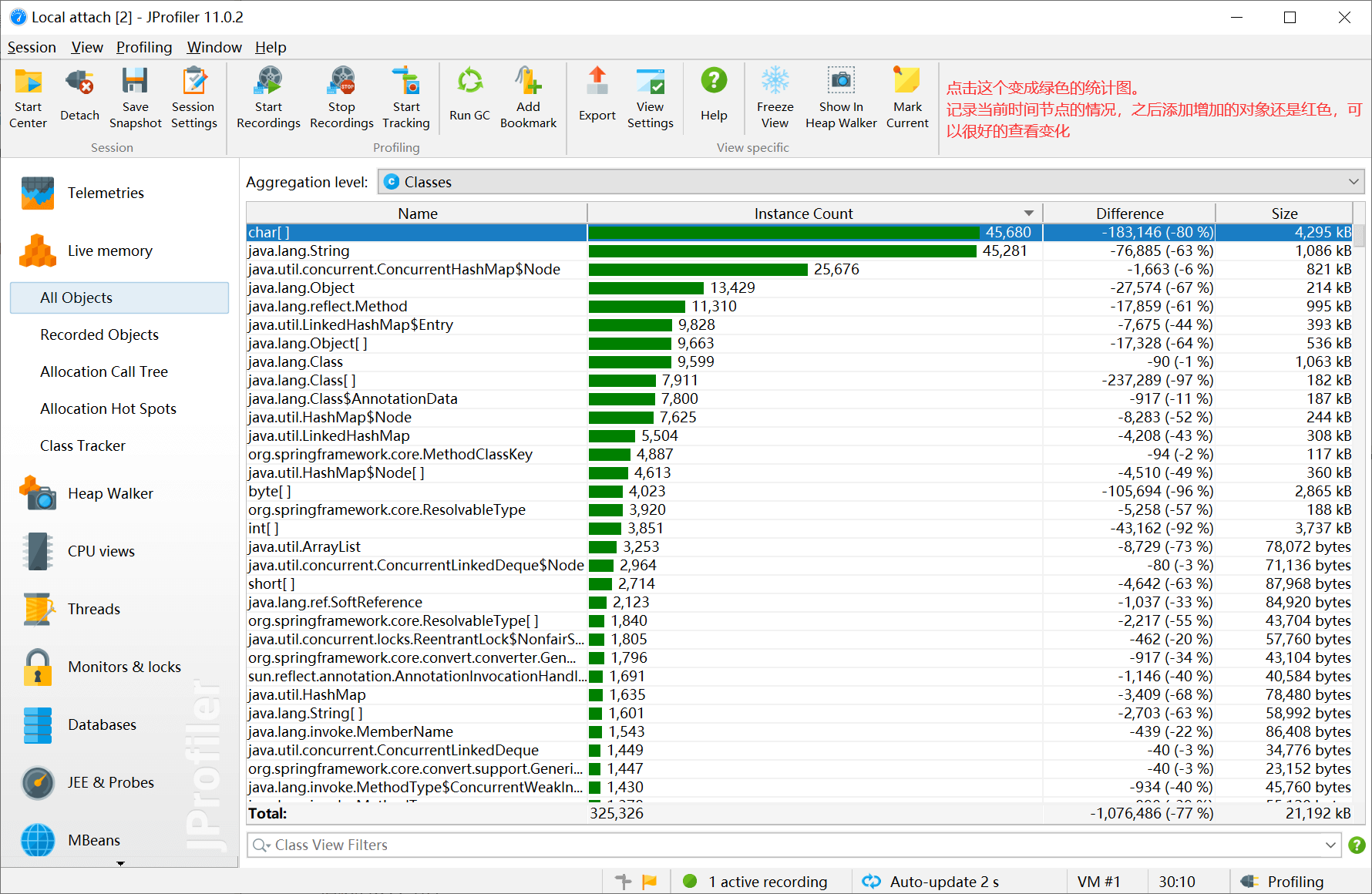Select the org.springframework.core.MethodClassKey row
Viewport: 1372px width, 894px height.
coord(800,454)
